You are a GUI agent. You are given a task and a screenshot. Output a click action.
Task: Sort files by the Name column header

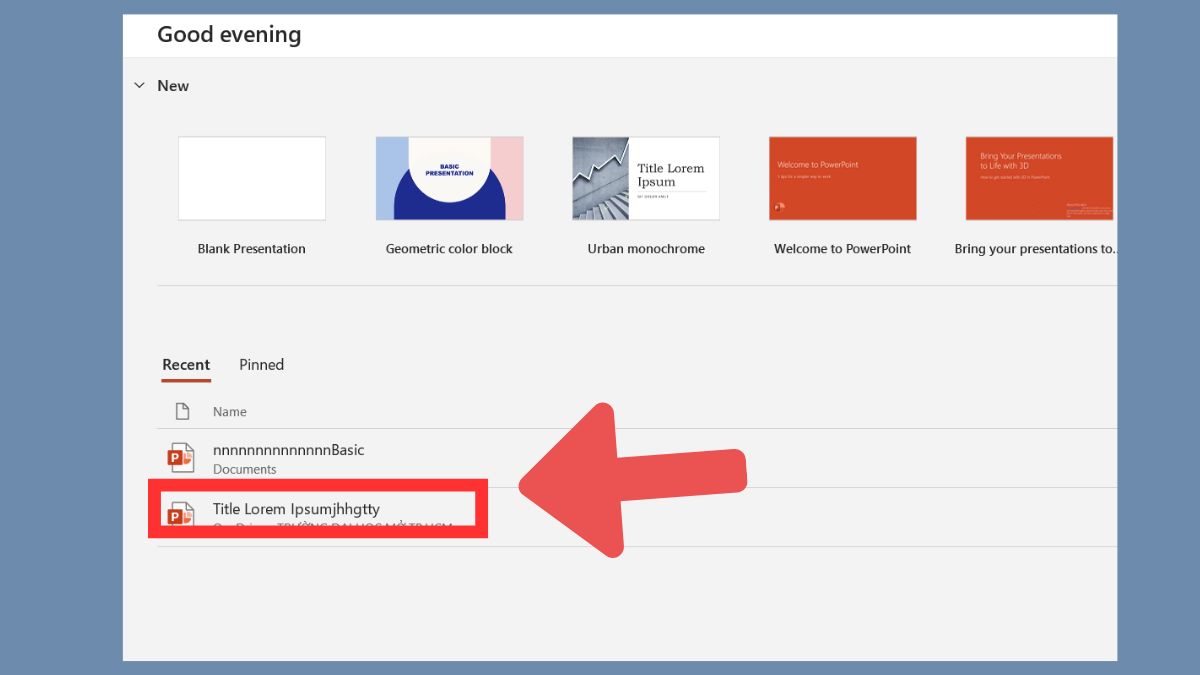(x=230, y=412)
